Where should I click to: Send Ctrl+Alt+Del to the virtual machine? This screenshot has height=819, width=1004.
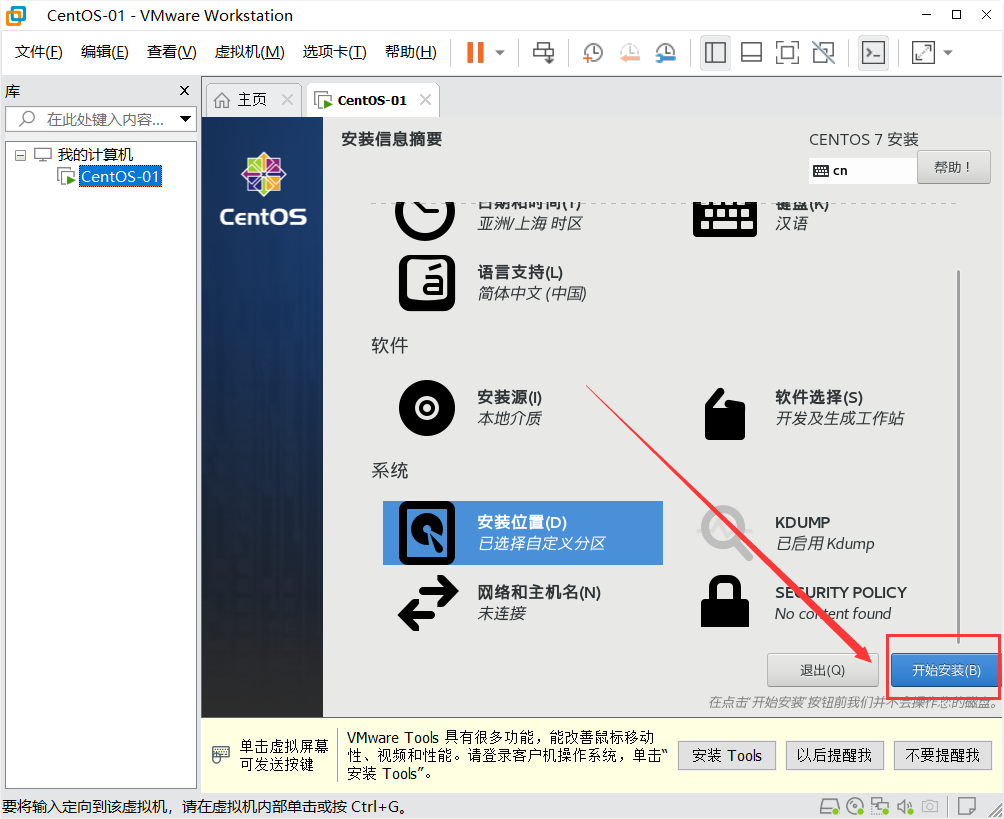pos(543,51)
